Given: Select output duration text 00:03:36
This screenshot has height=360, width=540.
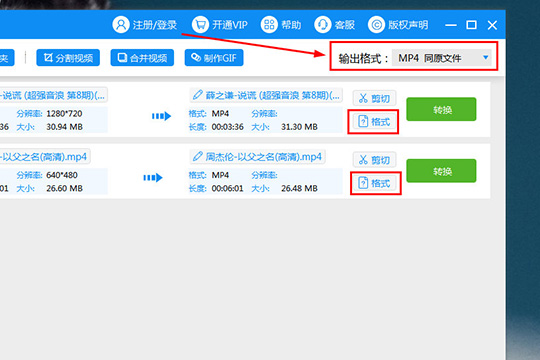Looking at the screenshot, I should point(228,127).
